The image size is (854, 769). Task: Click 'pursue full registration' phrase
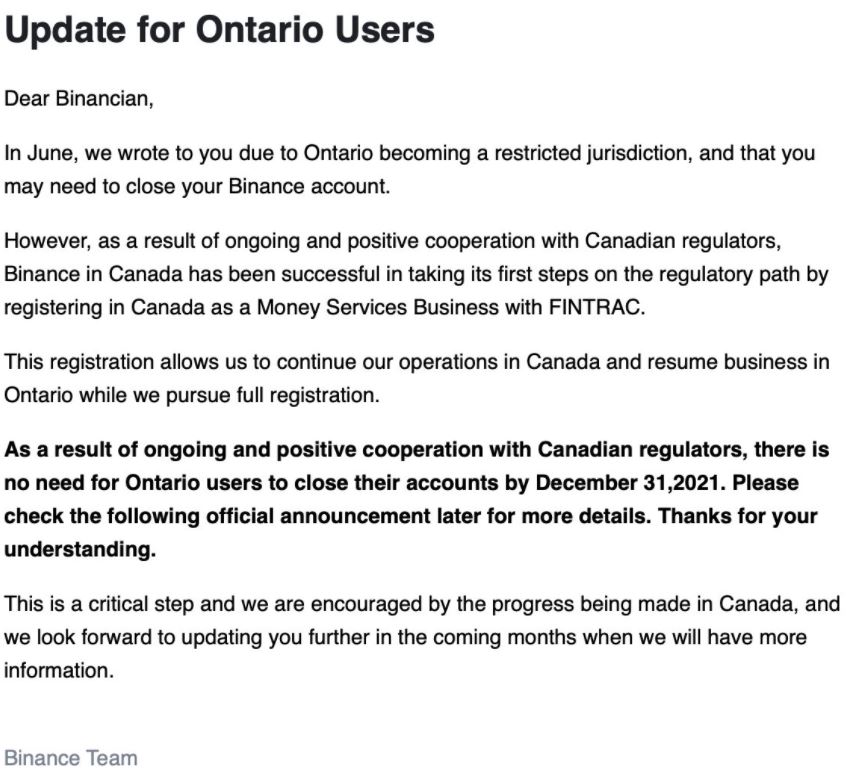click(272, 395)
